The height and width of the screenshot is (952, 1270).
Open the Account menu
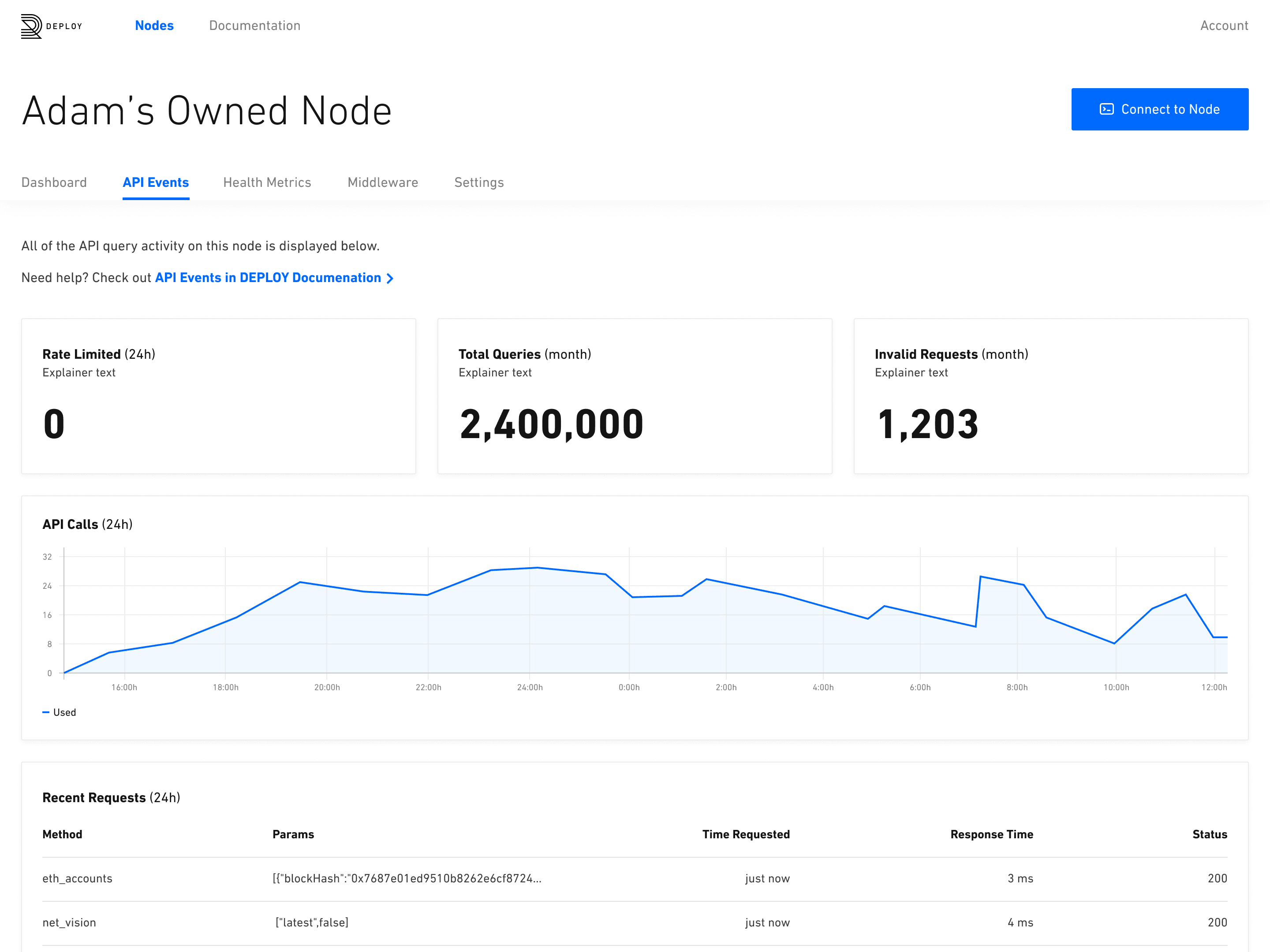pos(1224,25)
